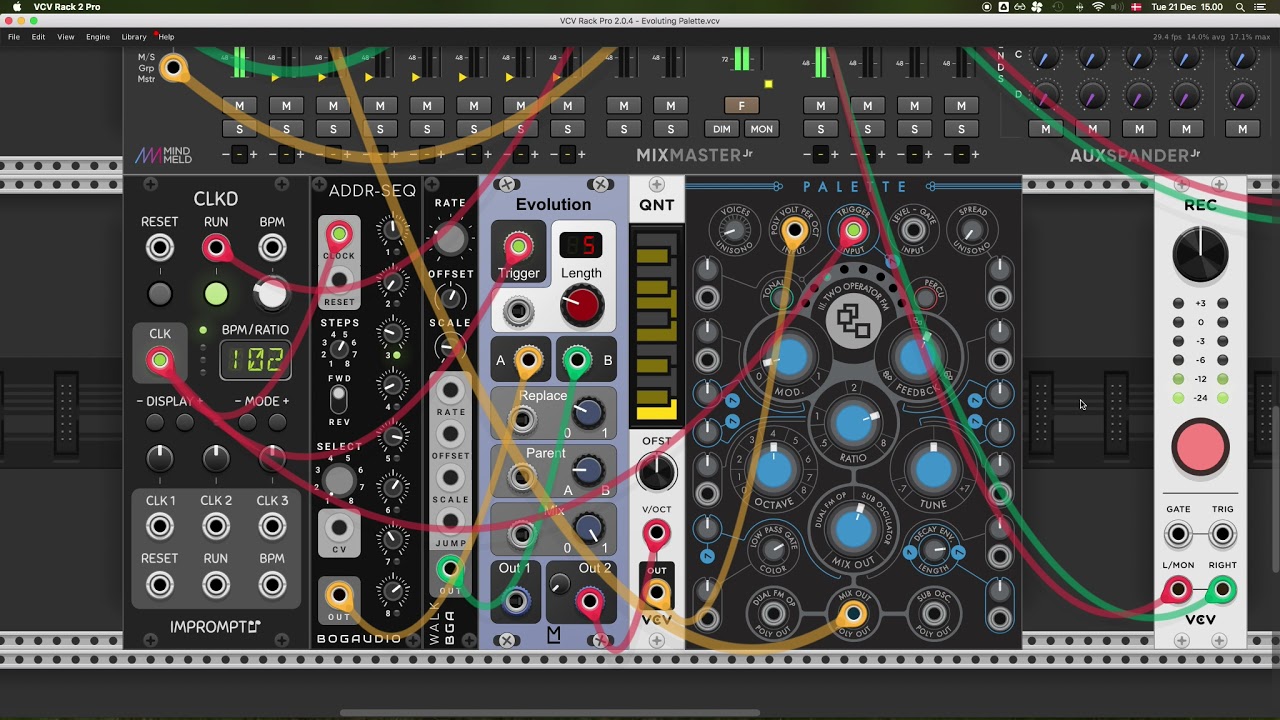The width and height of the screenshot is (1280, 720).
Task: Click the Evolution Length red knob
Action: 581,306
